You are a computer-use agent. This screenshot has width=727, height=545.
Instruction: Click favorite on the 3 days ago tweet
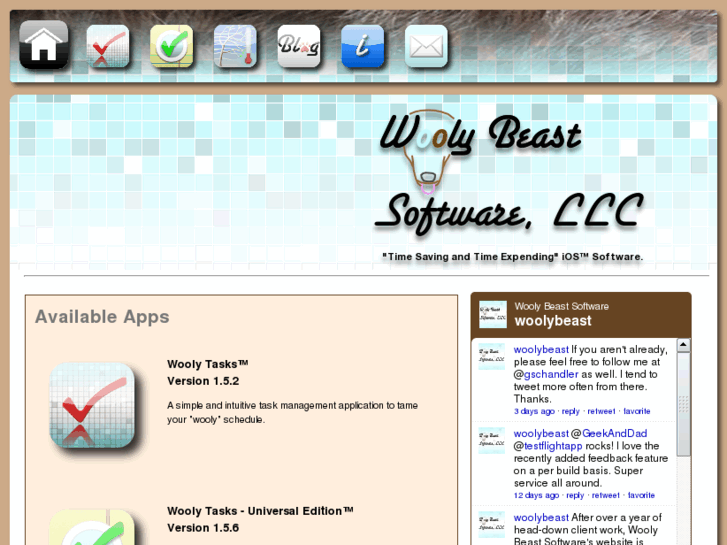point(637,411)
